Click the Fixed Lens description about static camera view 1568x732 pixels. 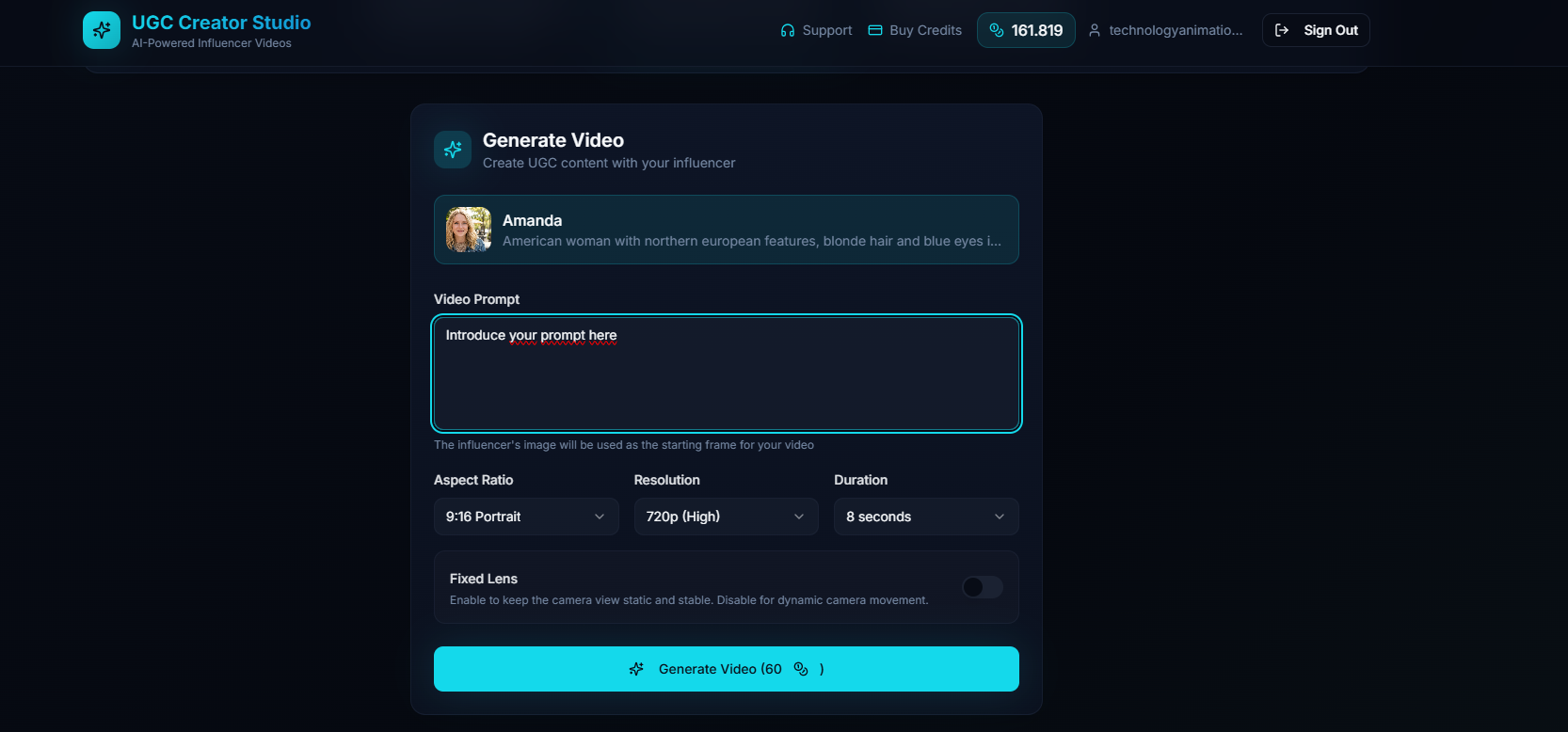point(689,600)
